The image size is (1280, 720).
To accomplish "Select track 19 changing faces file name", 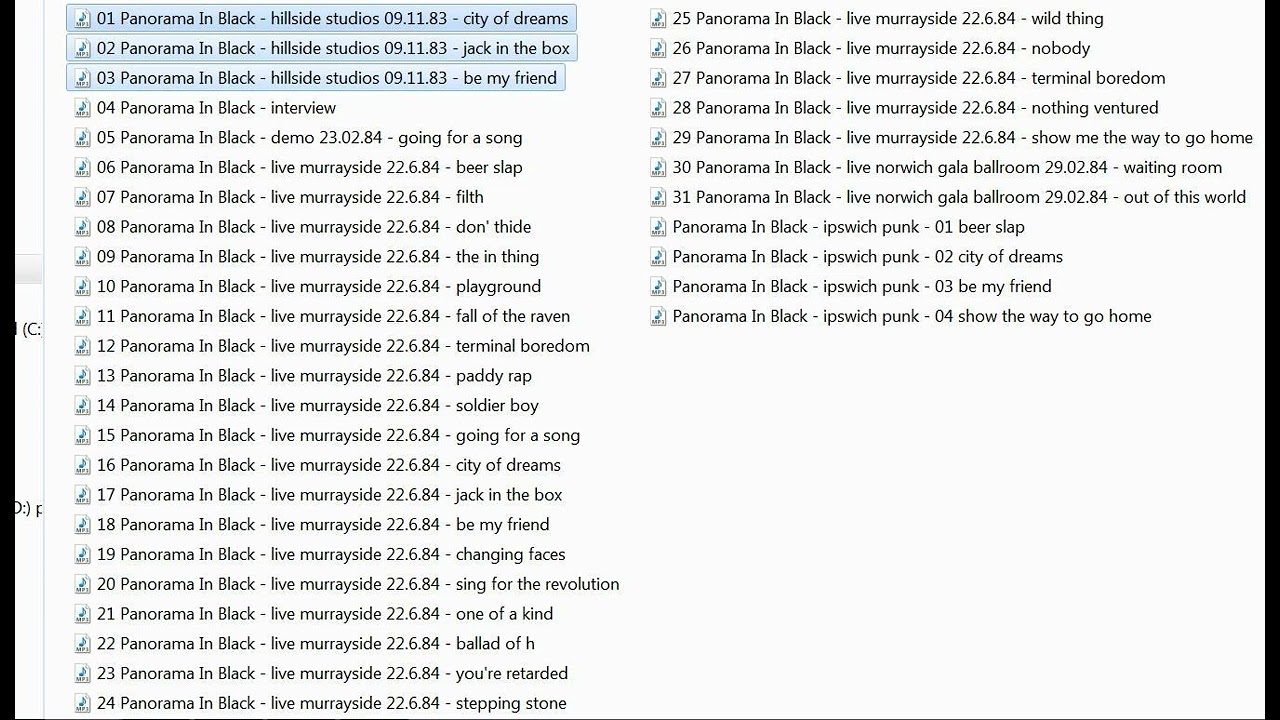I will [x=331, y=554].
